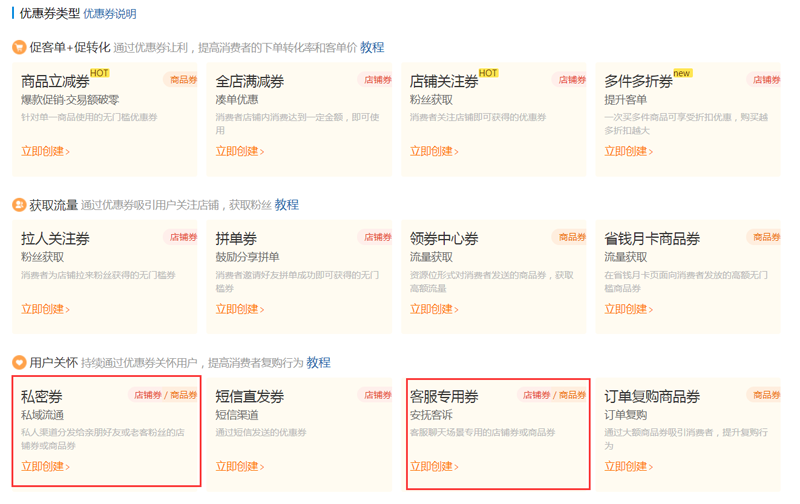Select the 客服专用券 card title
Image resolution: width=800 pixels, height=504 pixels.
pos(444,397)
